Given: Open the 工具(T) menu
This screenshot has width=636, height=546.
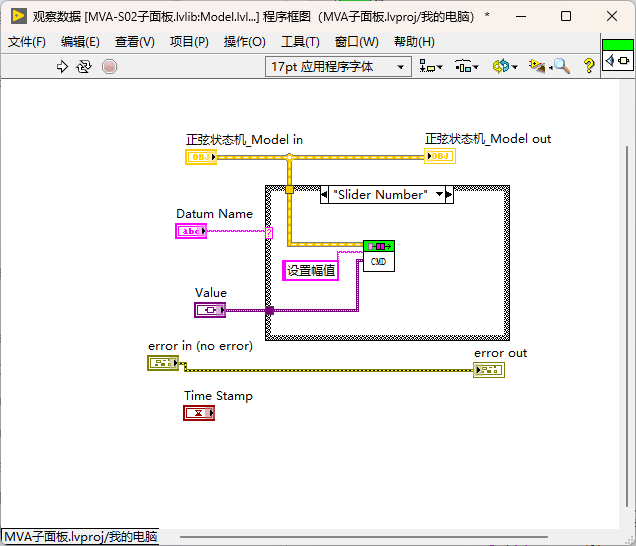Looking at the screenshot, I should pos(300,42).
